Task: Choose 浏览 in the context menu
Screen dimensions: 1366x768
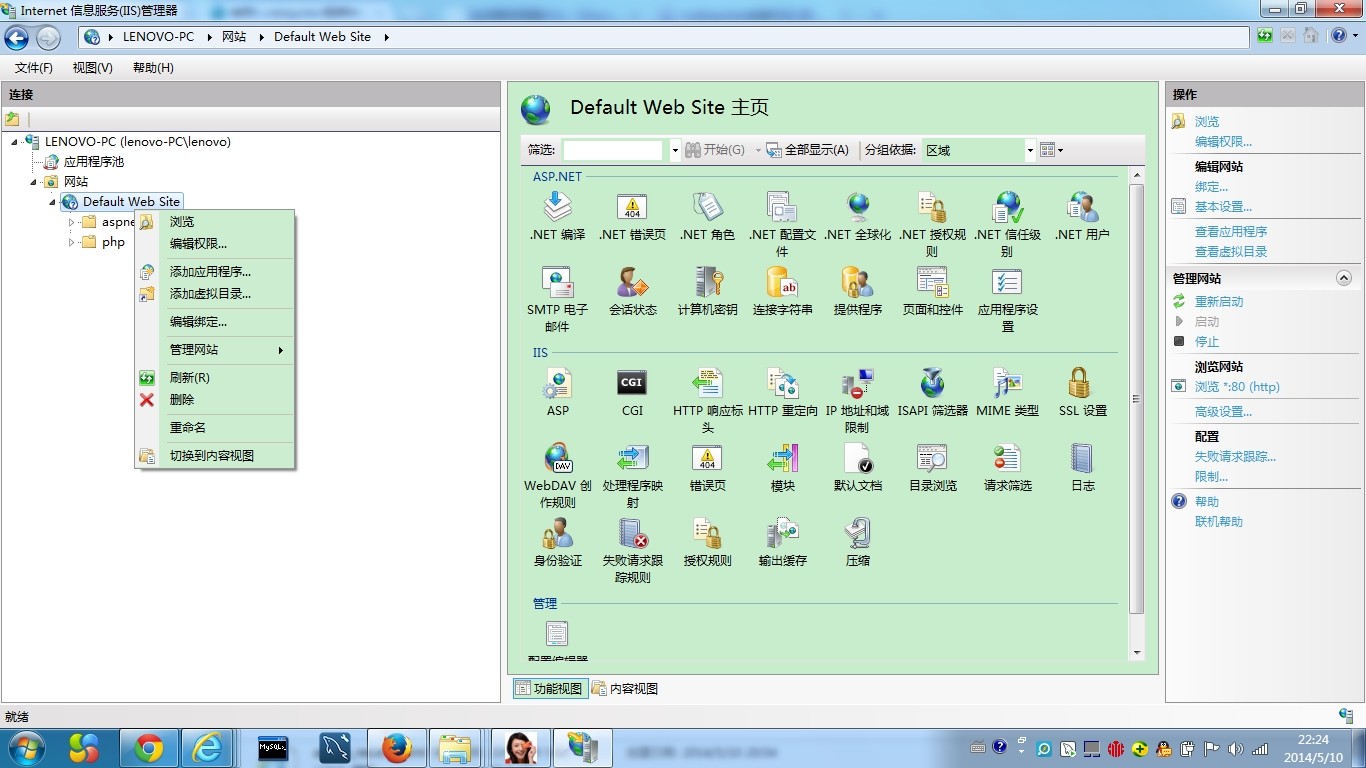Action: click(x=214, y=222)
